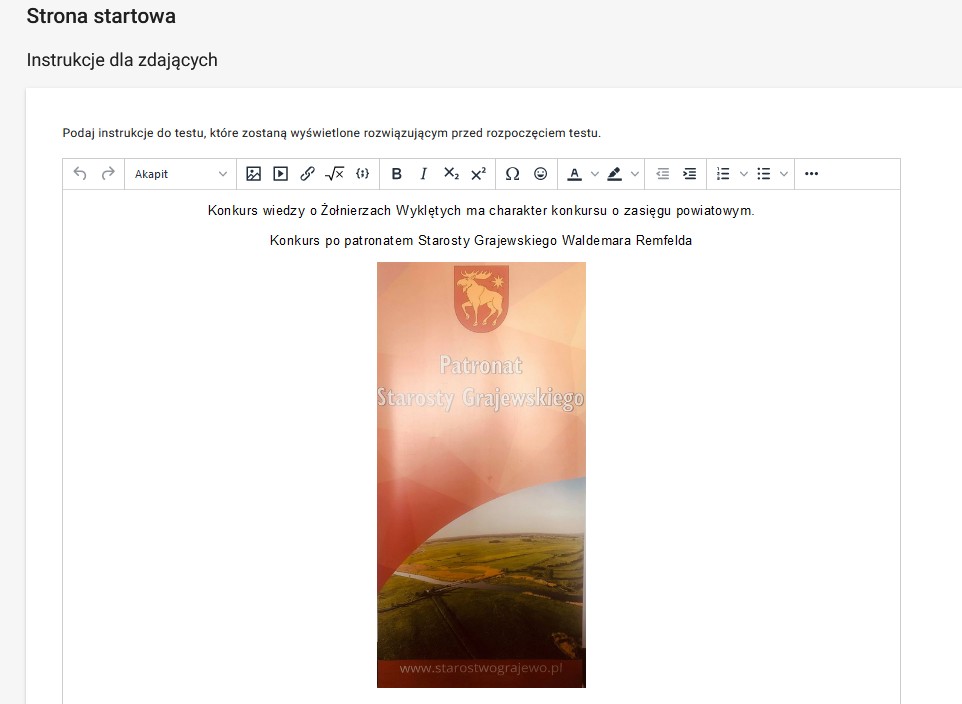This screenshot has width=962, height=704.
Task: Open the Akapit paragraph style dropdown
Action: point(180,174)
